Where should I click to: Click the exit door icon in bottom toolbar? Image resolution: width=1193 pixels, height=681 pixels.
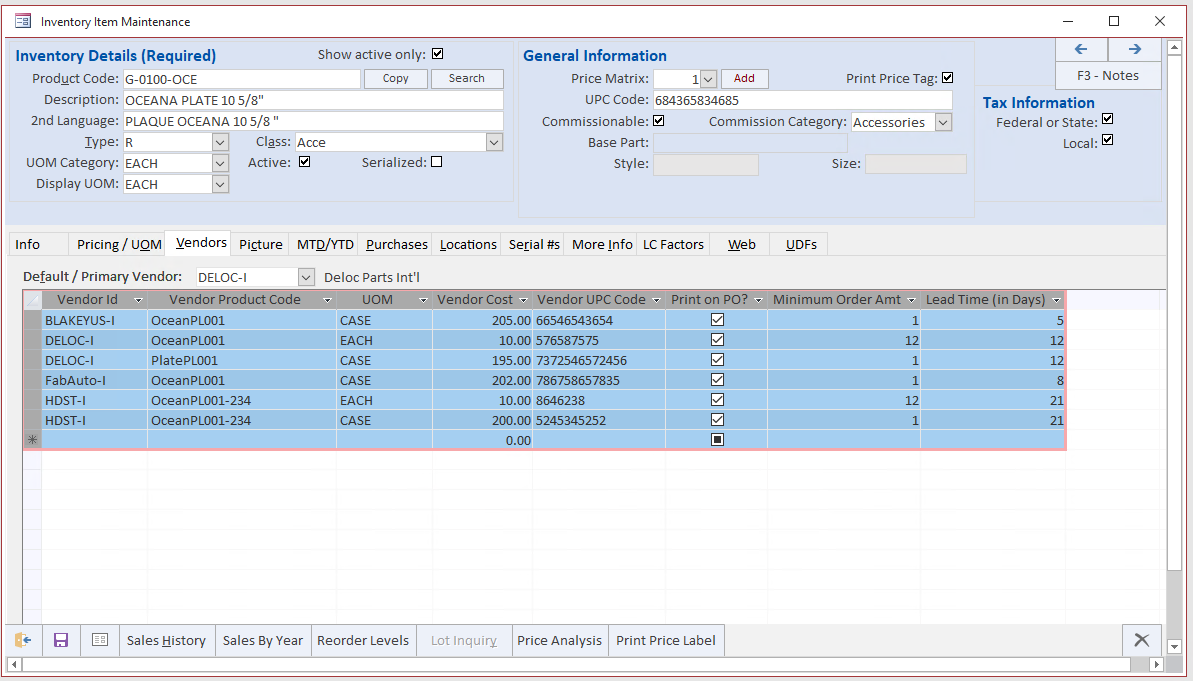pos(22,640)
